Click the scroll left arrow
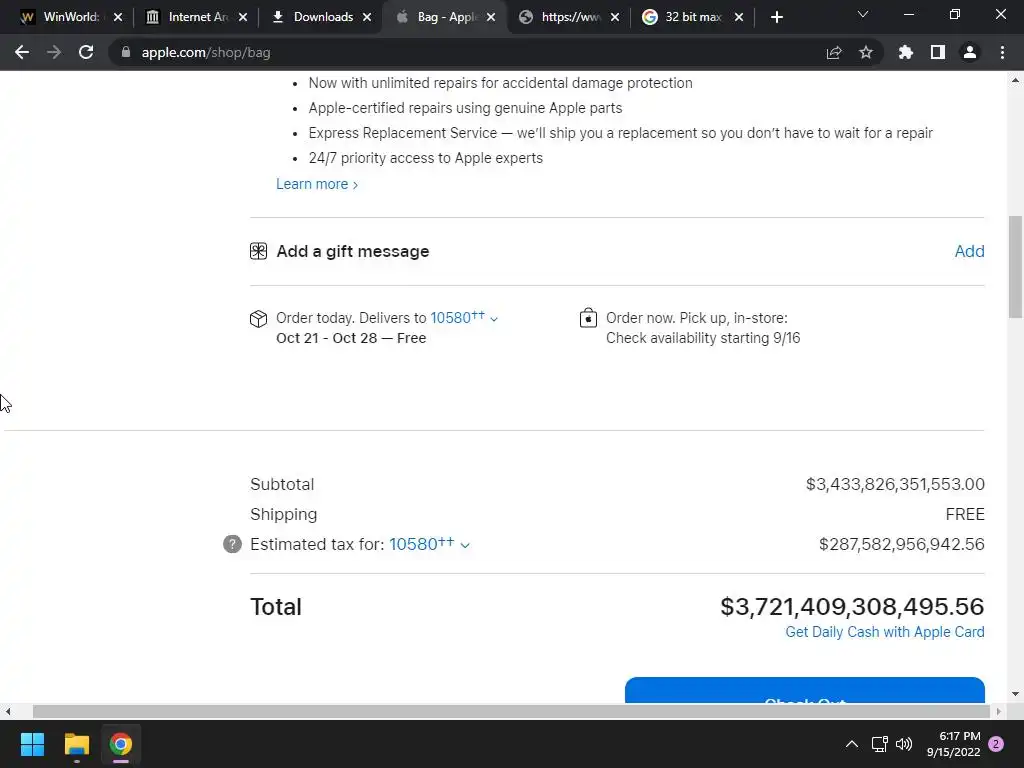The width and height of the screenshot is (1024, 768). pos(8,711)
